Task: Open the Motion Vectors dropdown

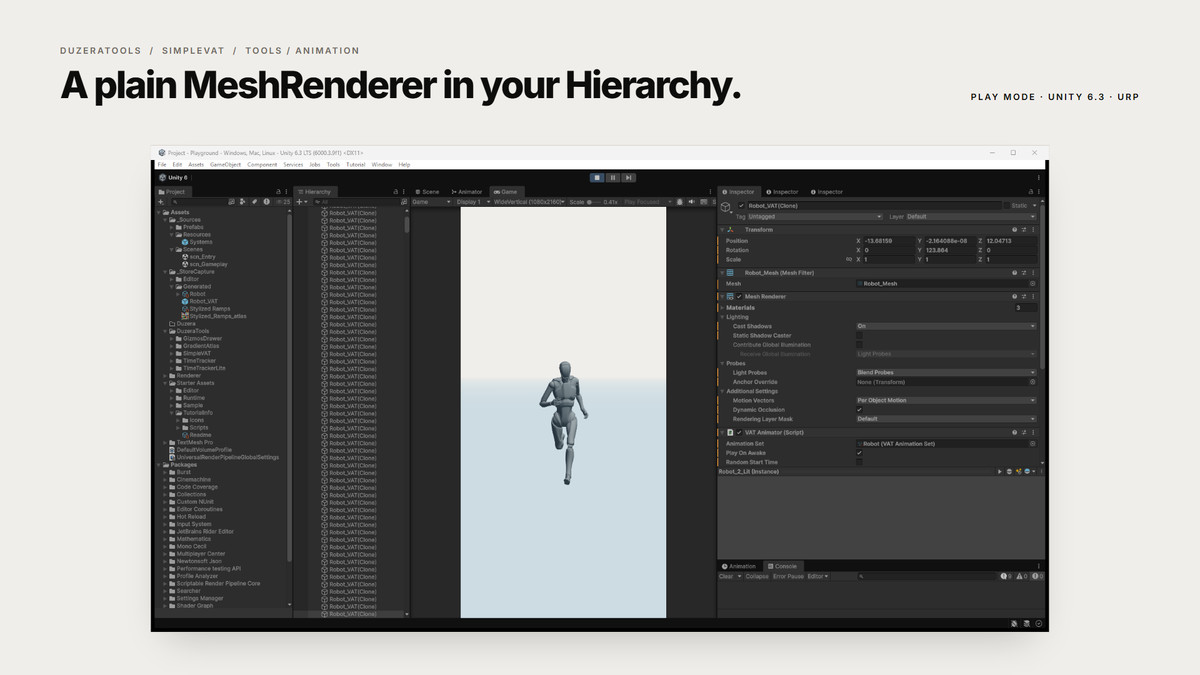Action: point(946,401)
